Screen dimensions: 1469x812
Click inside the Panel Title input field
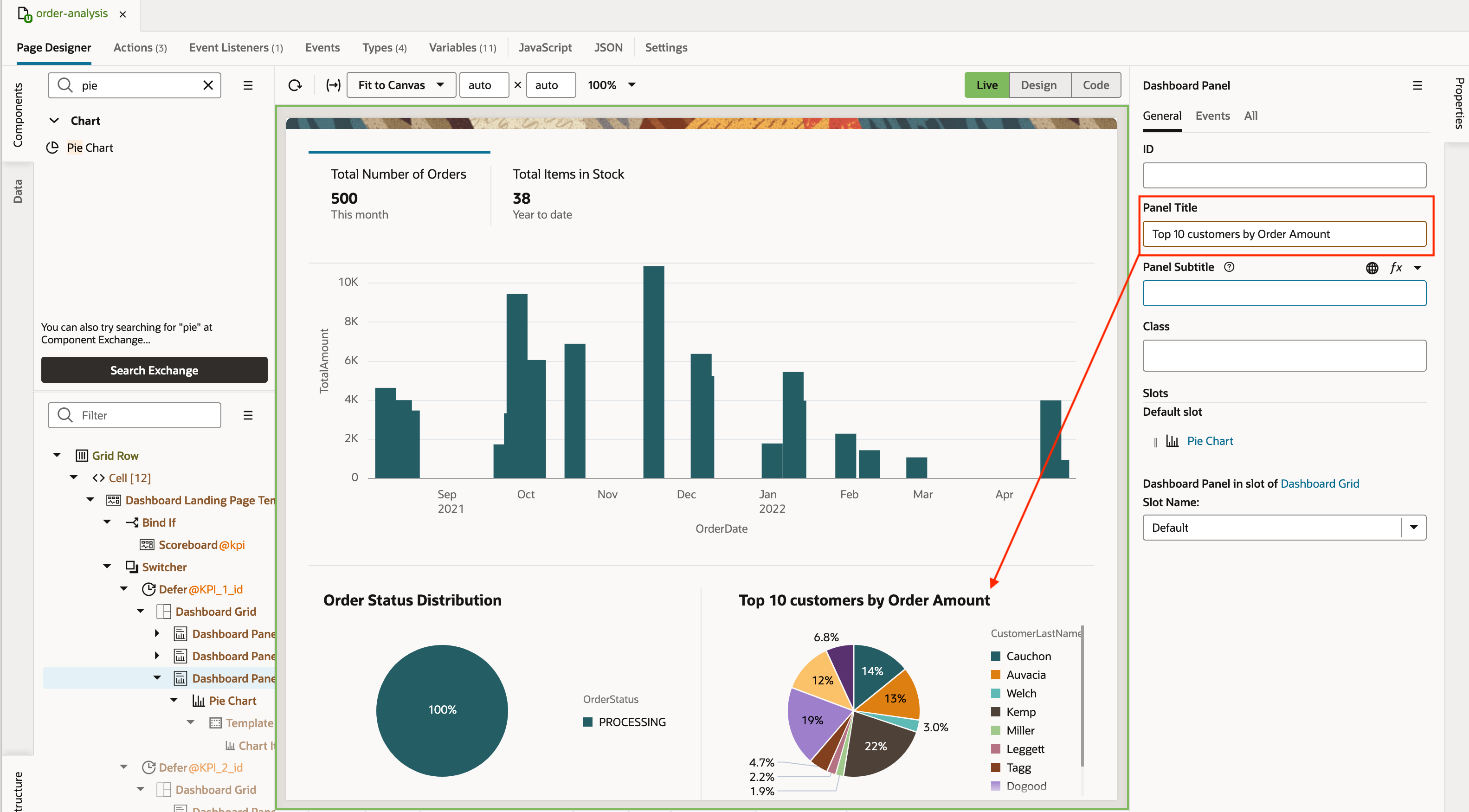pyautogui.click(x=1284, y=234)
